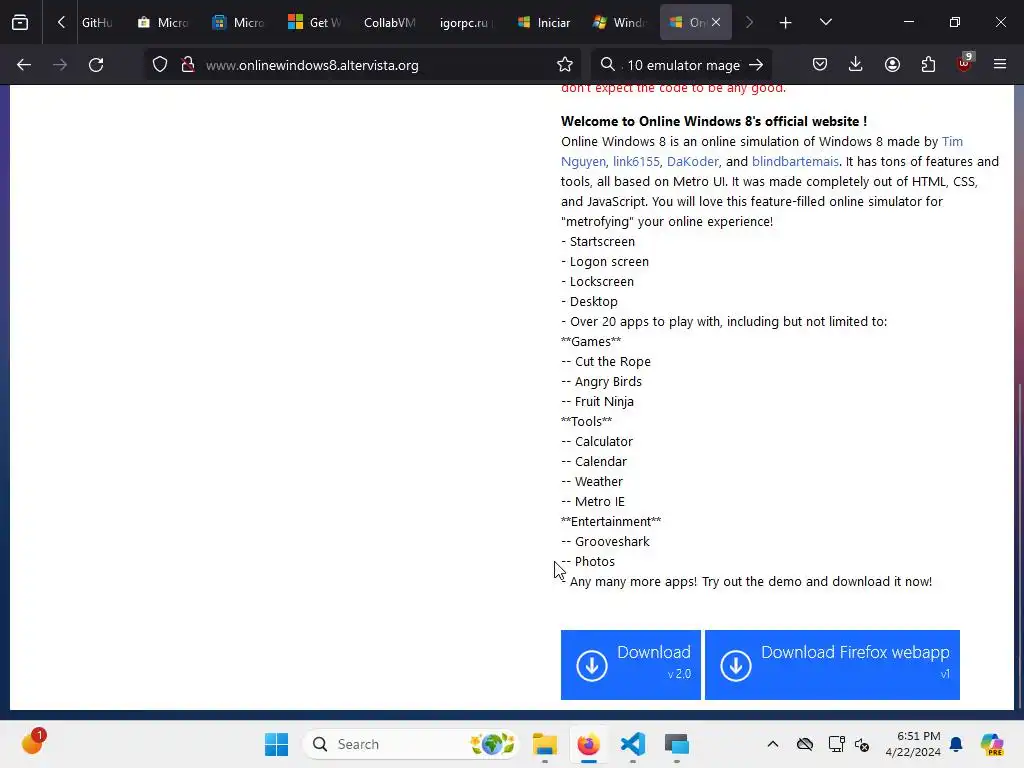Image resolution: width=1024 pixels, height=768 pixels.
Task: Open the notification bell
Action: click(956, 744)
